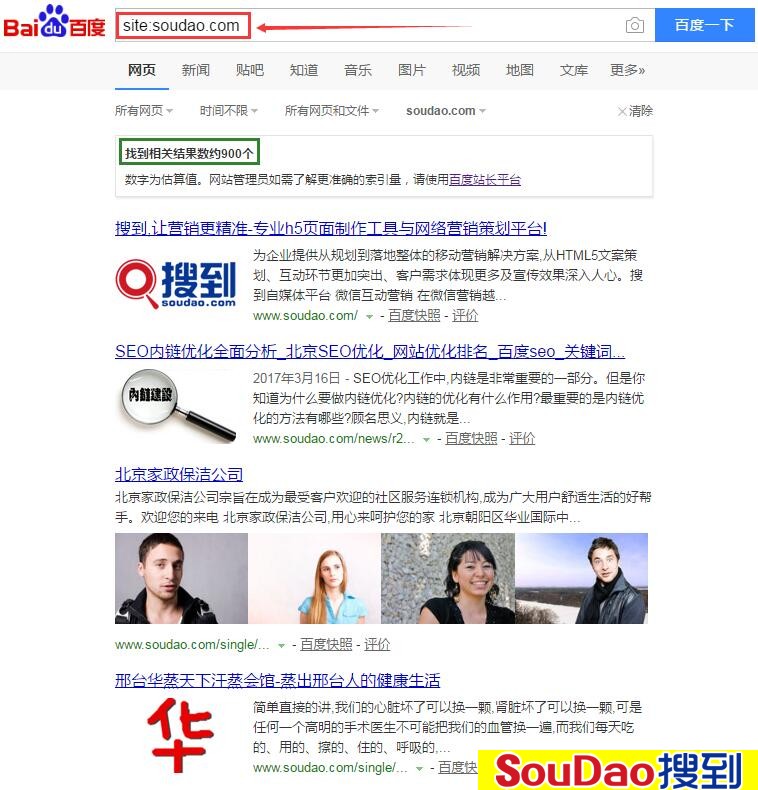Switch to the 新闻 tab
The image size is (758, 790).
pos(196,70)
